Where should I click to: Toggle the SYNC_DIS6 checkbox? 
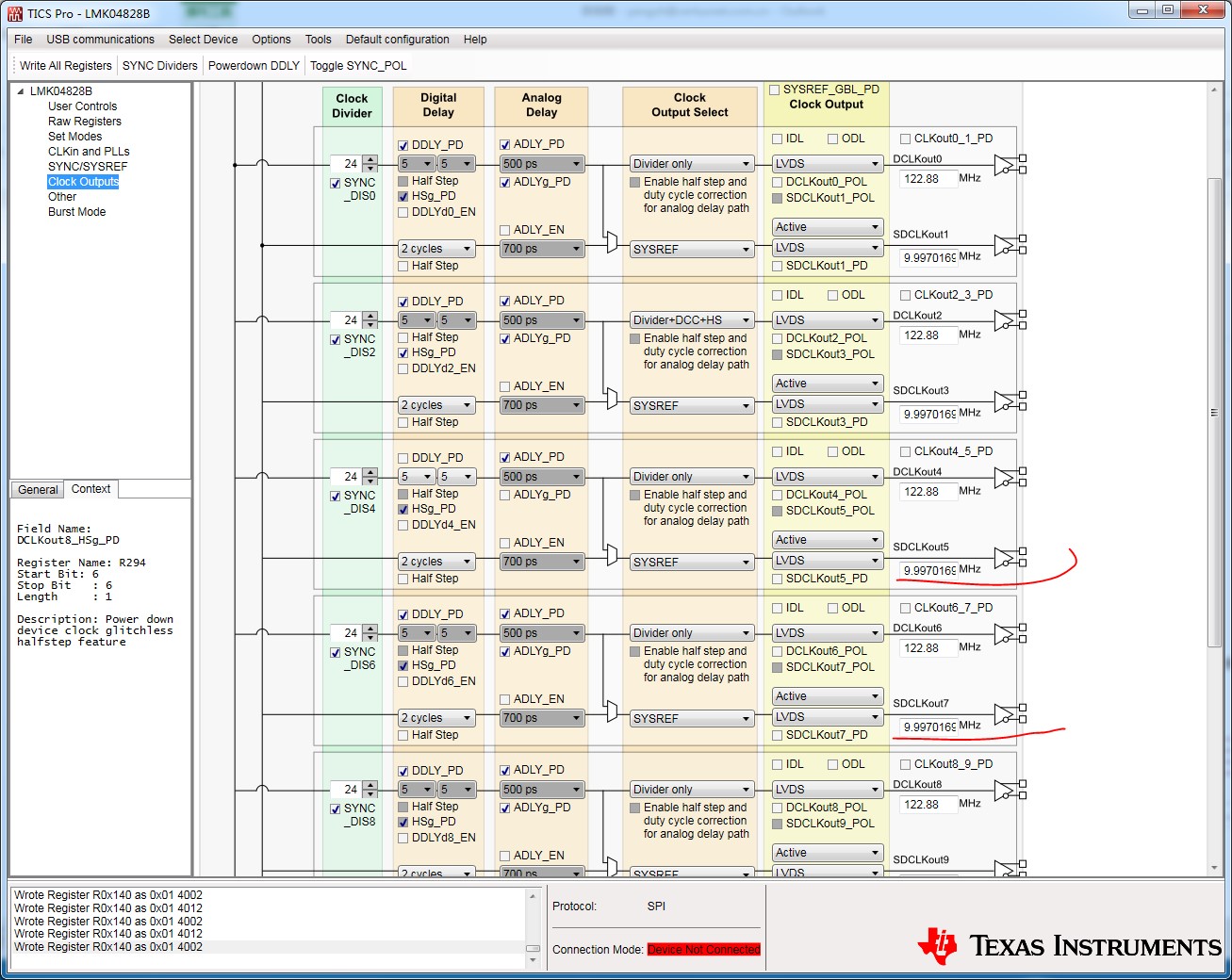click(x=335, y=652)
